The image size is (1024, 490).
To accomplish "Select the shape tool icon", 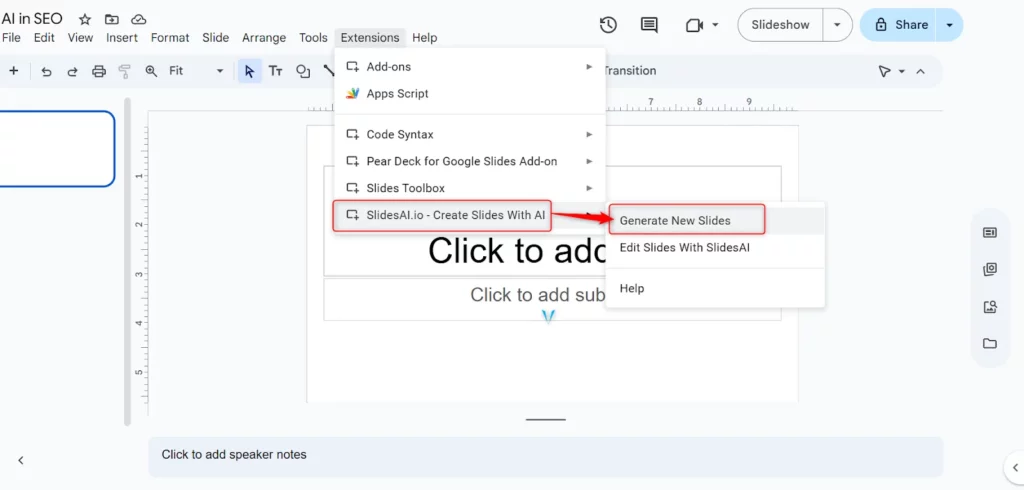I will 303,71.
